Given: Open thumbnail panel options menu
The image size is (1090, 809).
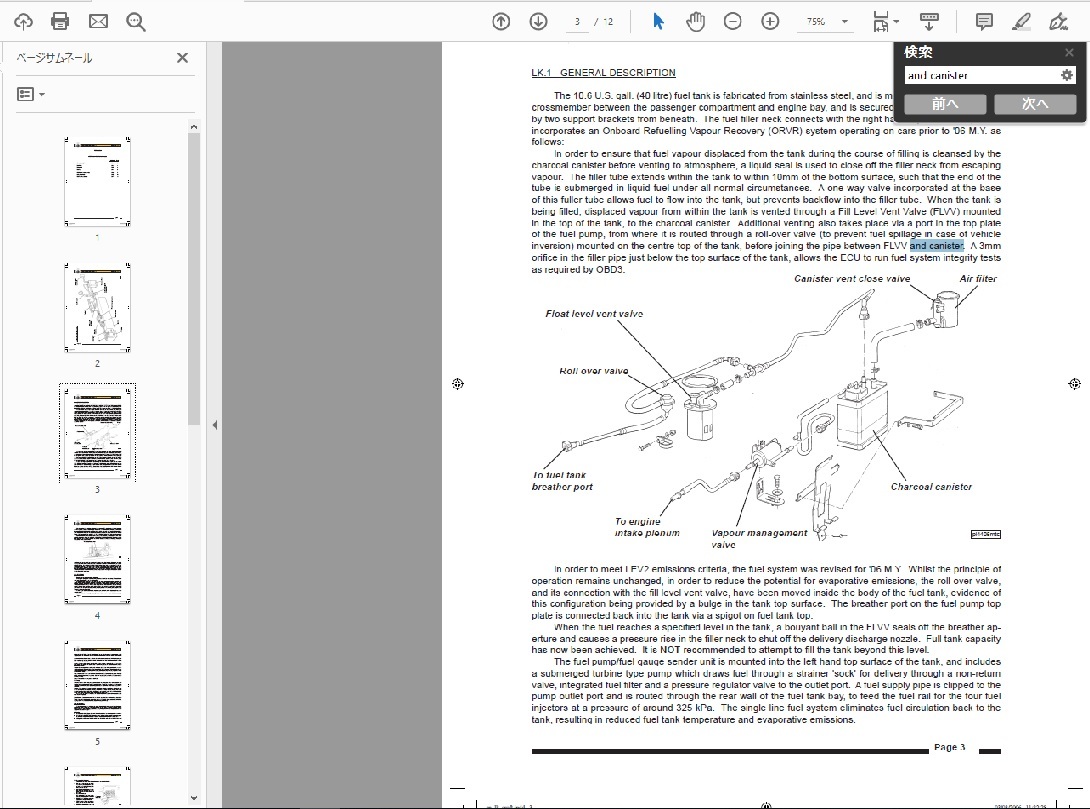Looking at the screenshot, I should click(31, 94).
